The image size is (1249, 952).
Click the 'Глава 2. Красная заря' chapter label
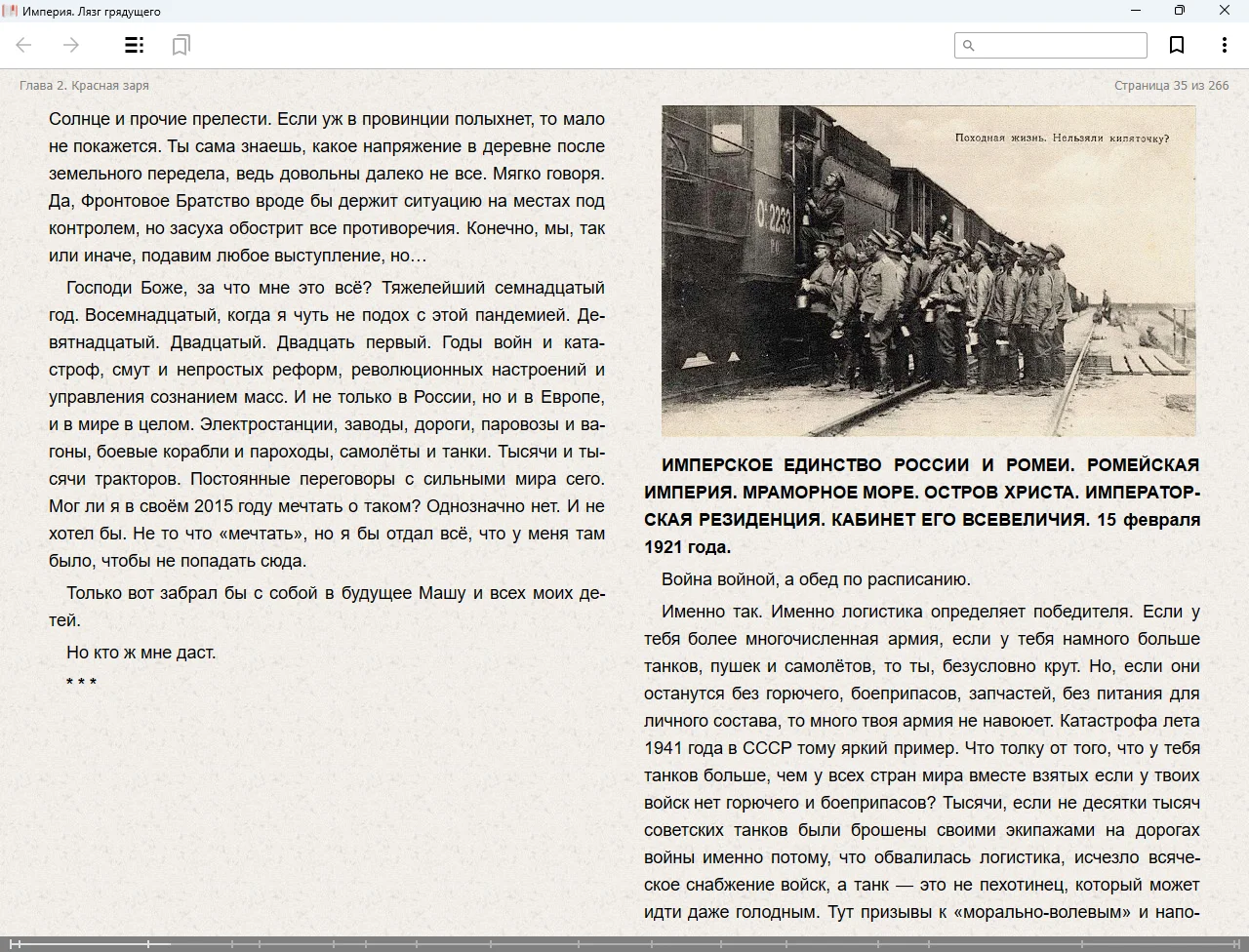(x=84, y=86)
